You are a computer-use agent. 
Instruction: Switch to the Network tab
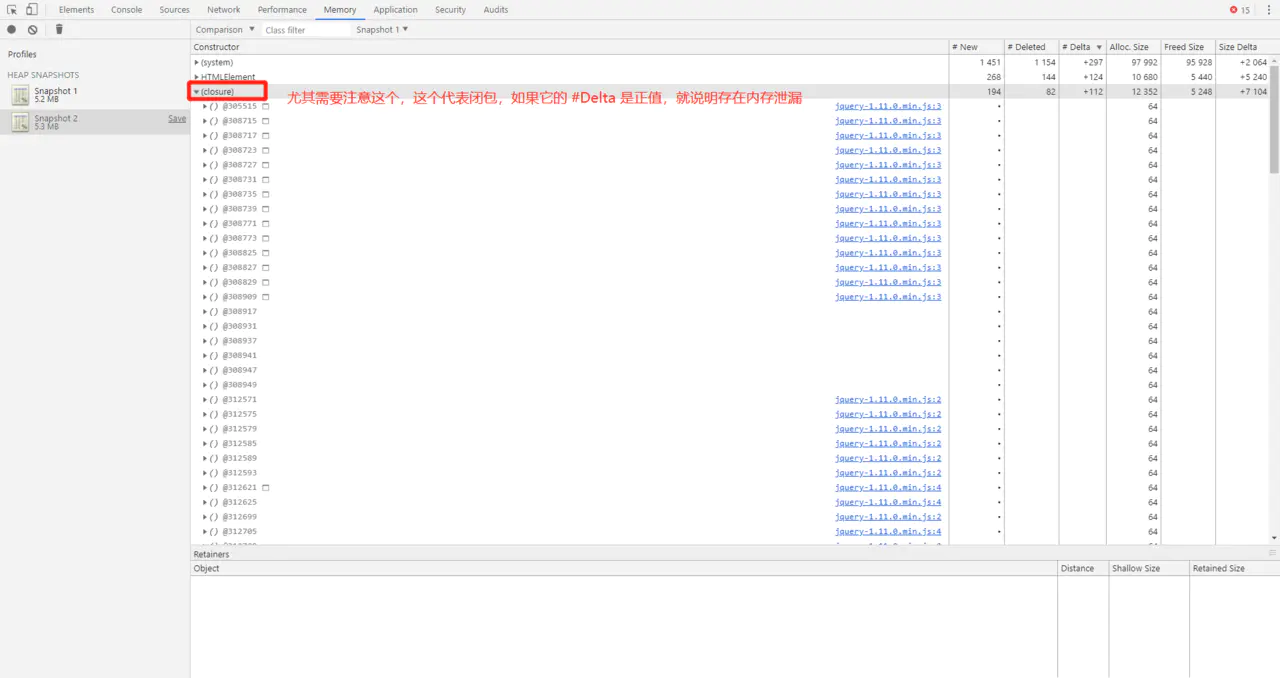click(x=223, y=10)
